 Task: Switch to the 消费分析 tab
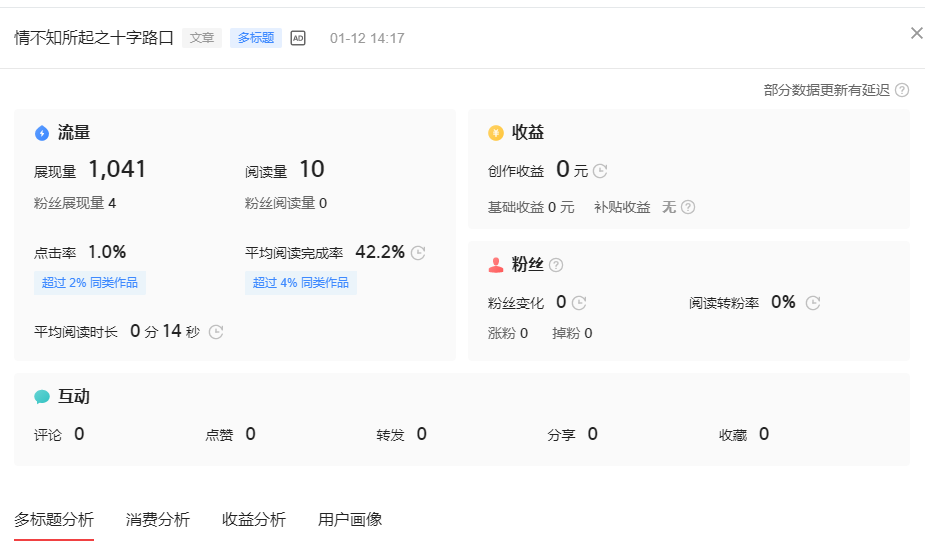click(158, 519)
